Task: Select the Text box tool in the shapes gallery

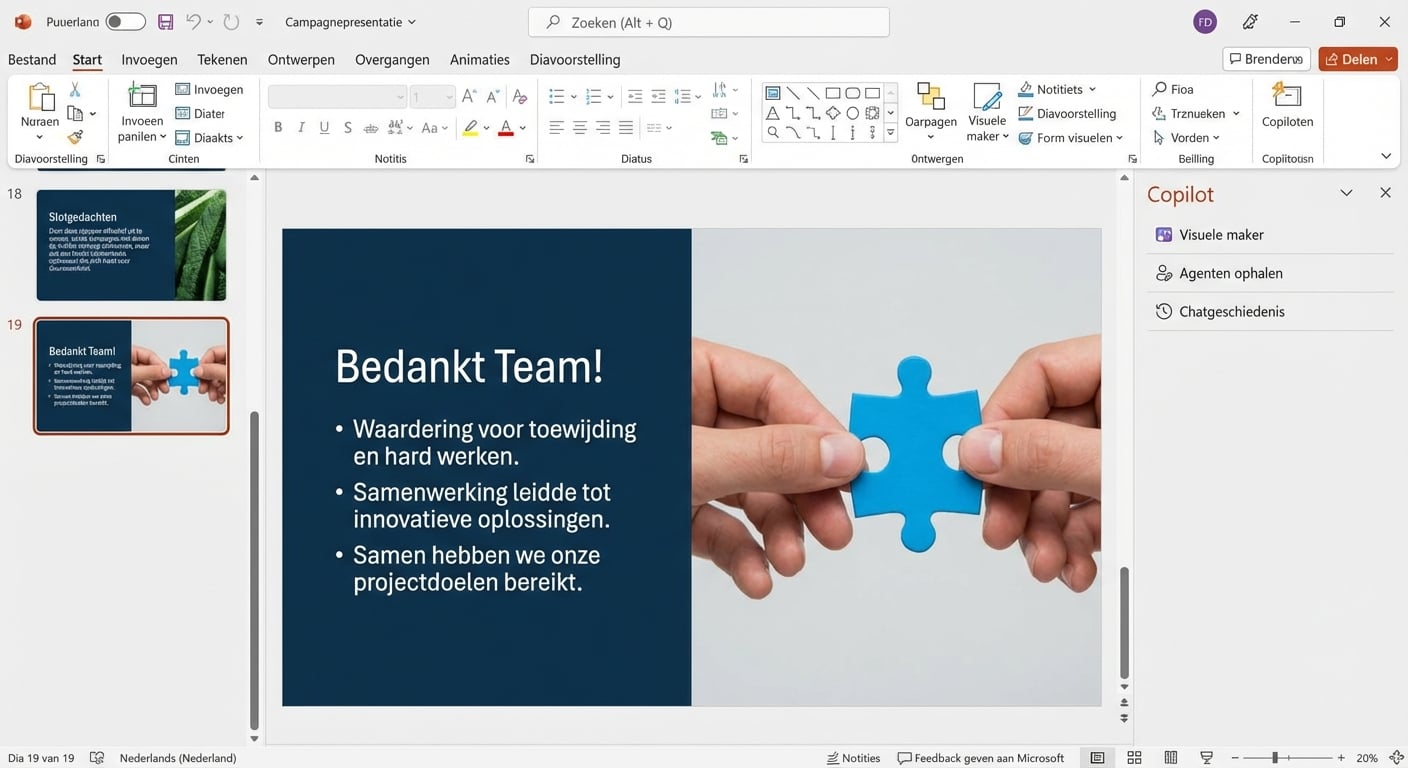Action: [x=773, y=113]
